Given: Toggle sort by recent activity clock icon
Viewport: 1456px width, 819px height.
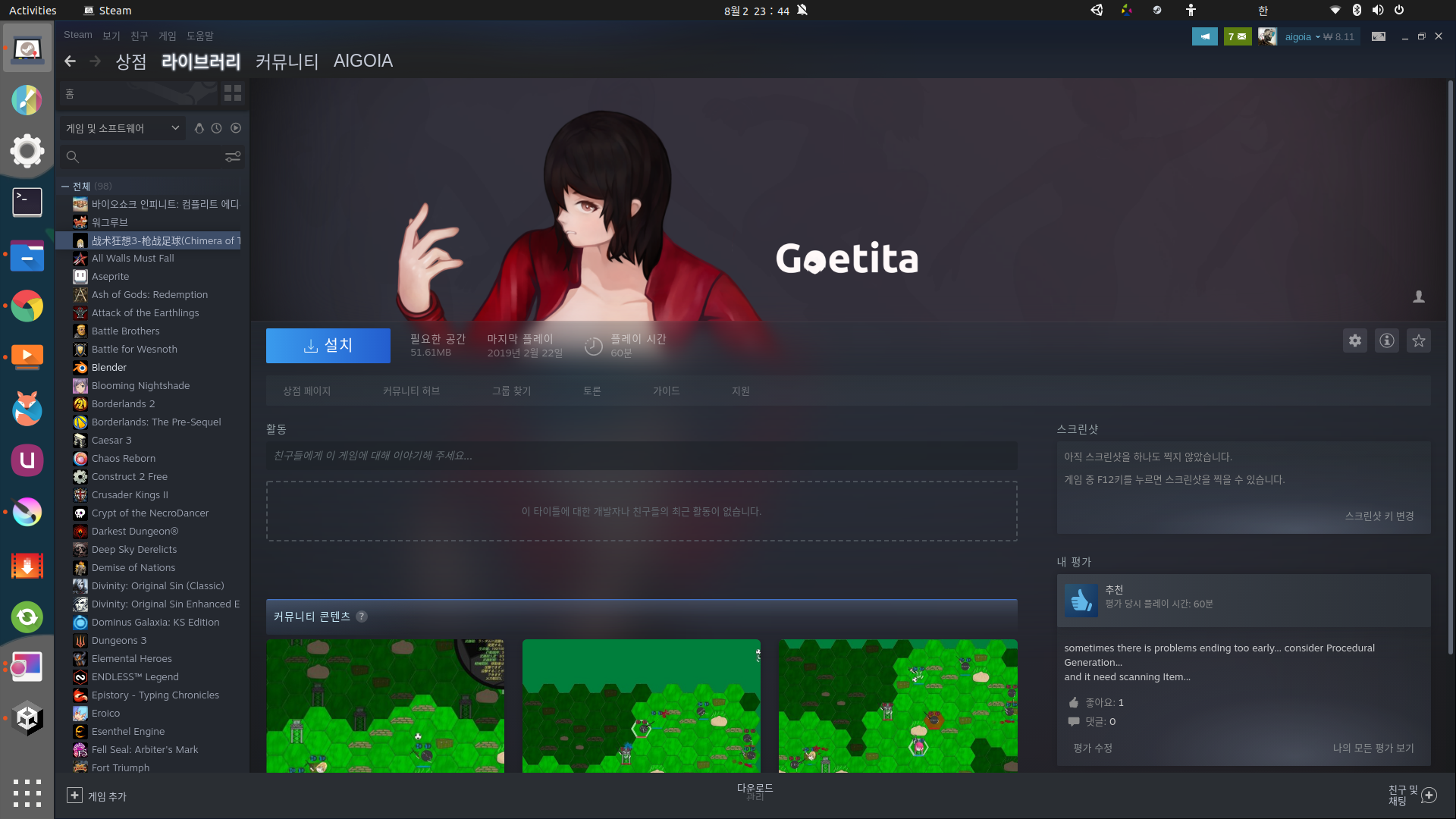Looking at the screenshot, I should tap(217, 128).
